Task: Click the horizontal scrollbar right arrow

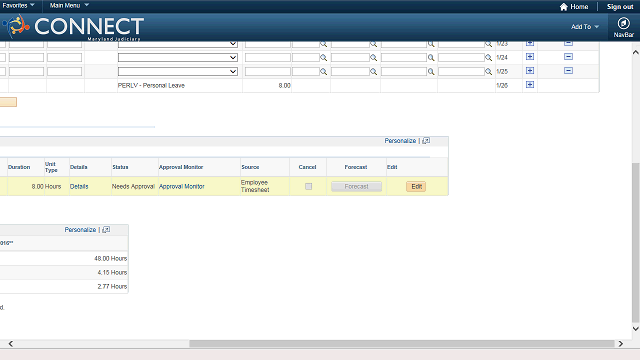Action: (620, 344)
